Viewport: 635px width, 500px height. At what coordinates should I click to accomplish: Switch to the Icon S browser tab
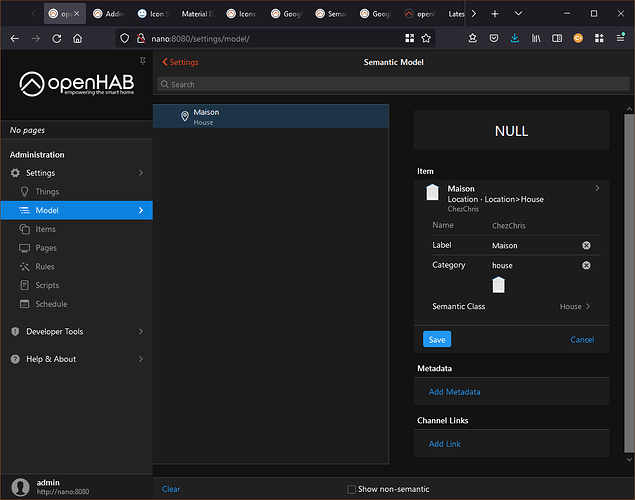click(x=153, y=14)
